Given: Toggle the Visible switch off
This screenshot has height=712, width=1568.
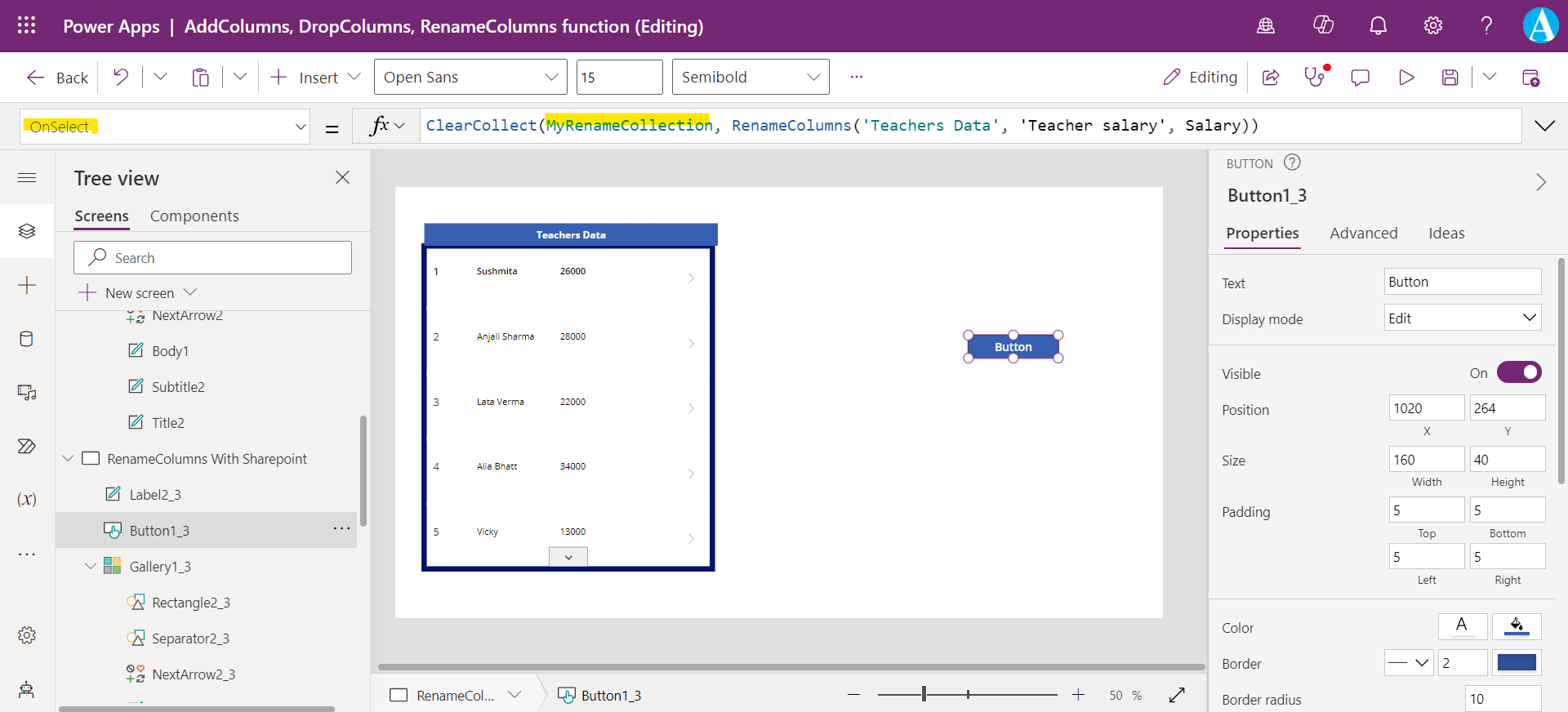Looking at the screenshot, I should 1518,372.
